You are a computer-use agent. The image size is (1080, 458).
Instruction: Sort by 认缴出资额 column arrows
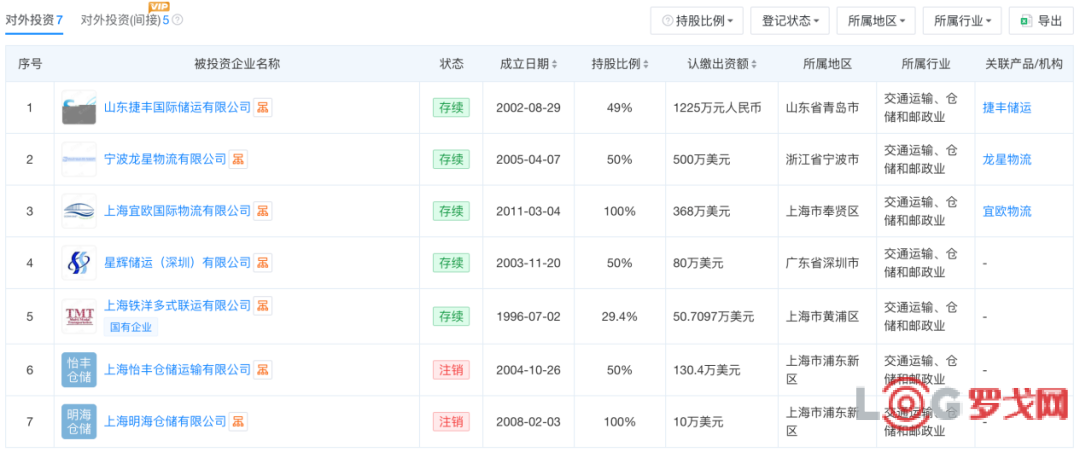[754, 64]
